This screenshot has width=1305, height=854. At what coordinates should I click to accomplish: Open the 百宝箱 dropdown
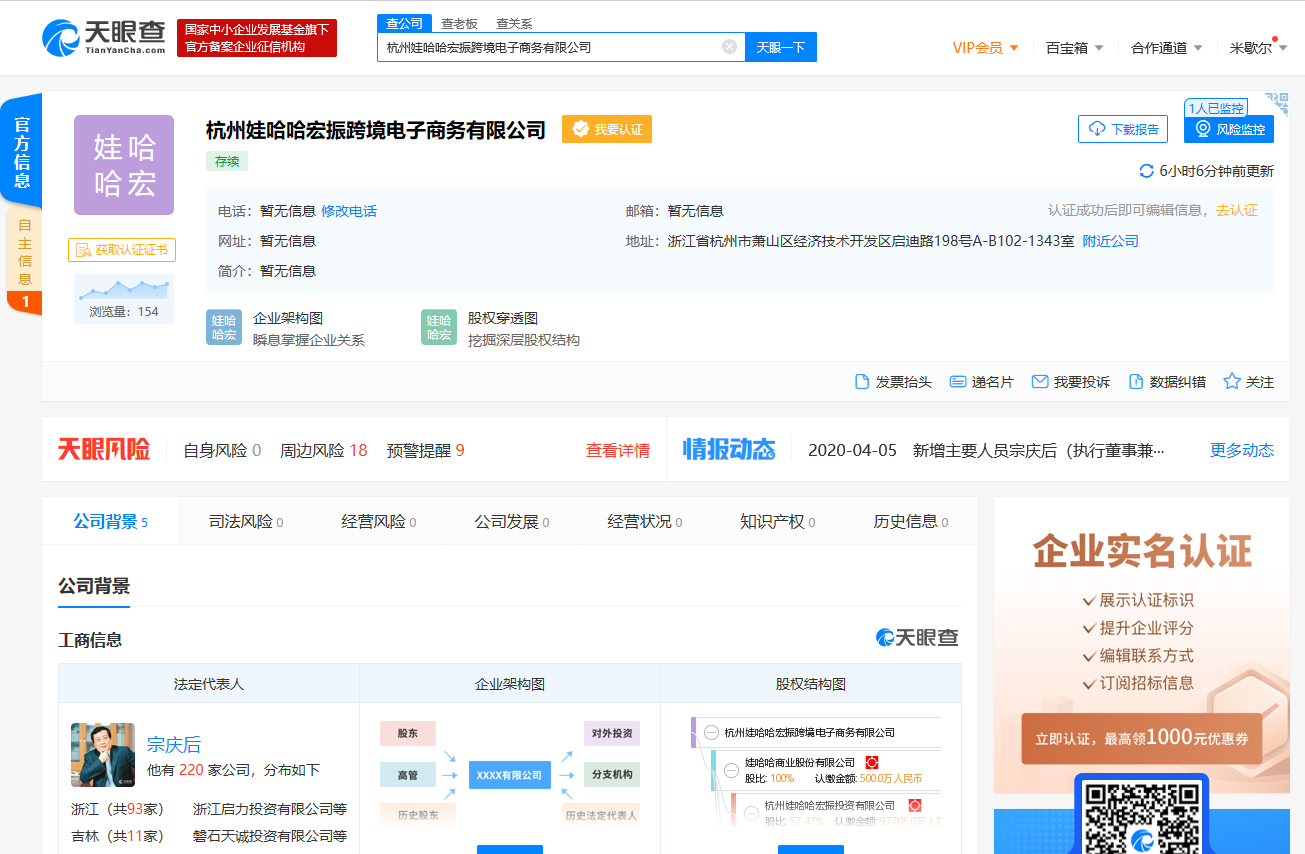point(1075,47)
